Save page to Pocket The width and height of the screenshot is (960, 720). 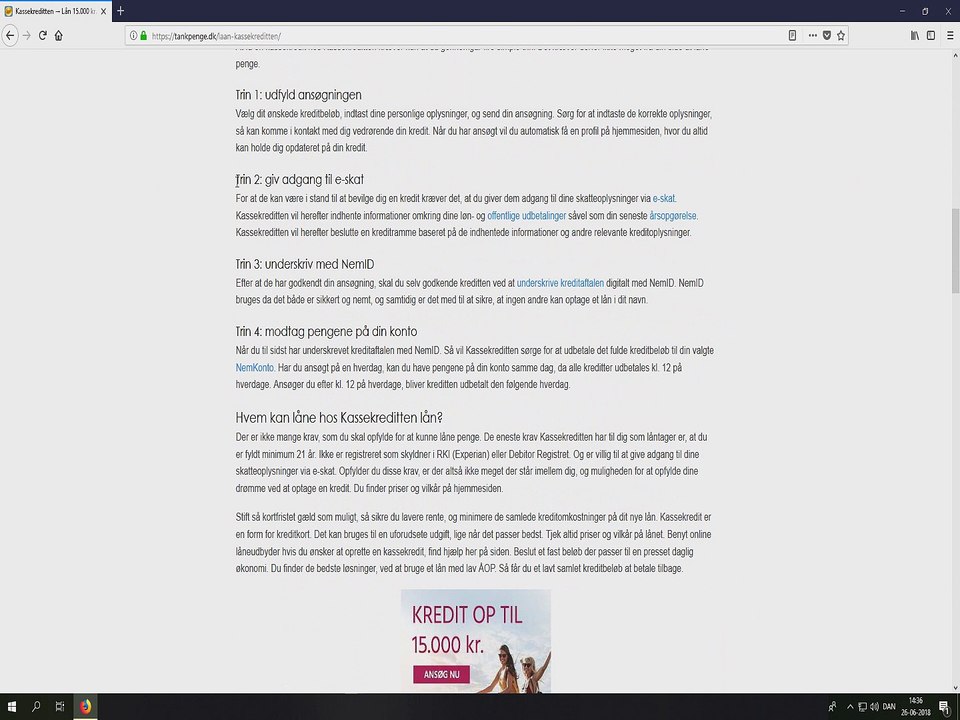coord(827,36)
